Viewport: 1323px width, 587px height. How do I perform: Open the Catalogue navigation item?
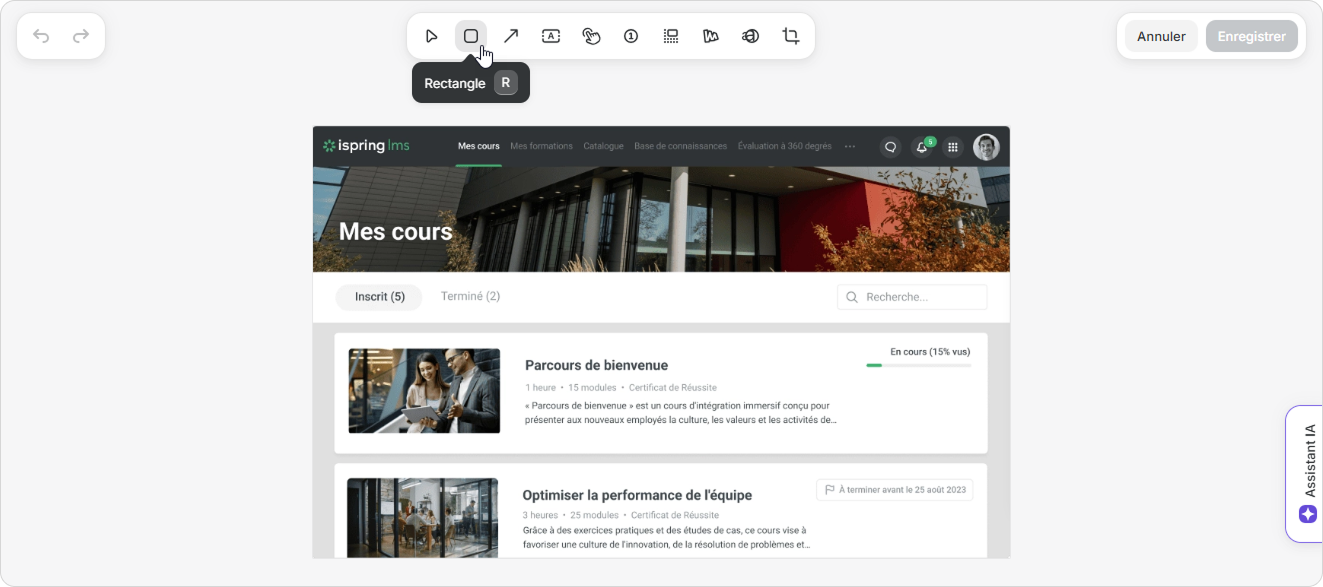coord(603,146)
